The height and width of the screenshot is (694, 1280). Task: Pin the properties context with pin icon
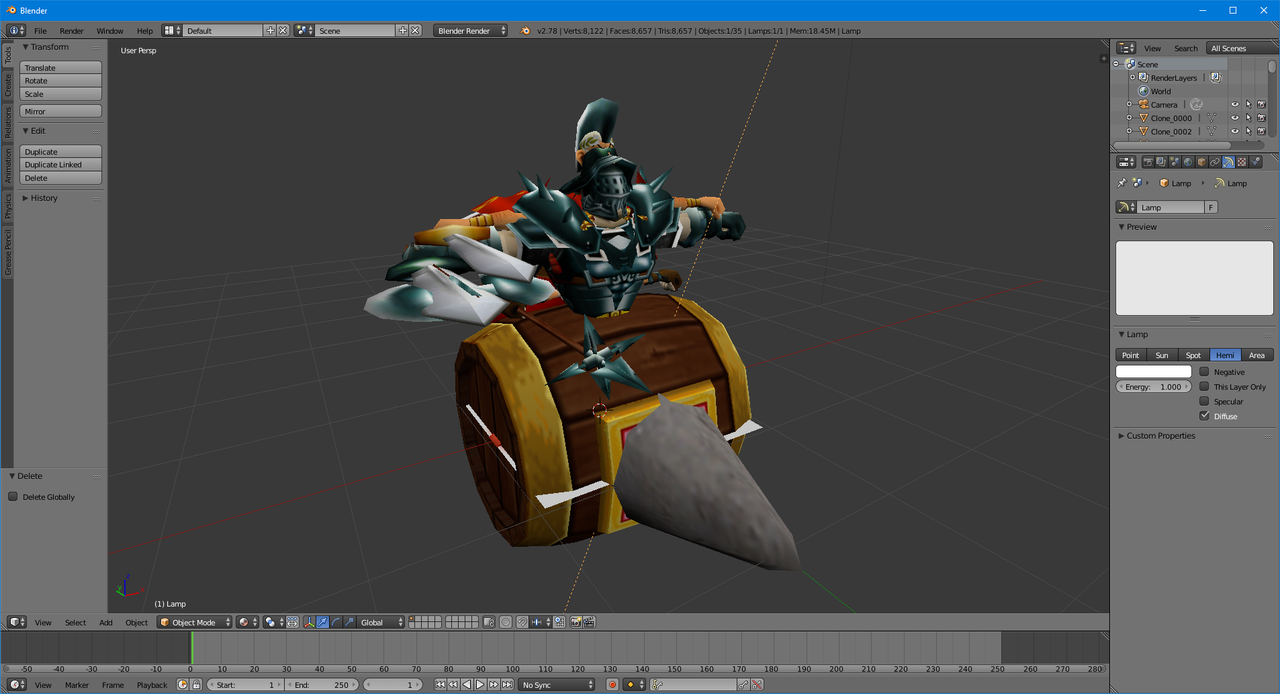tap(1121, 183)
